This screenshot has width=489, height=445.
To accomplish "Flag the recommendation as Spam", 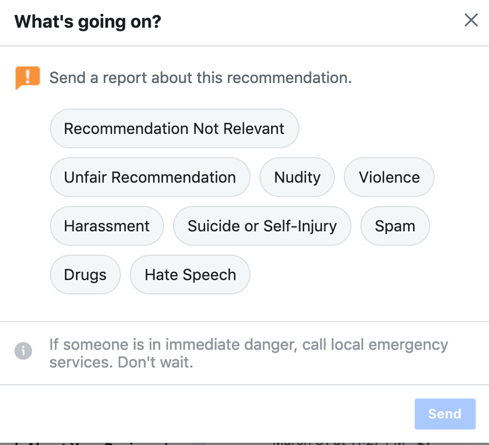I will click(395, 226).
